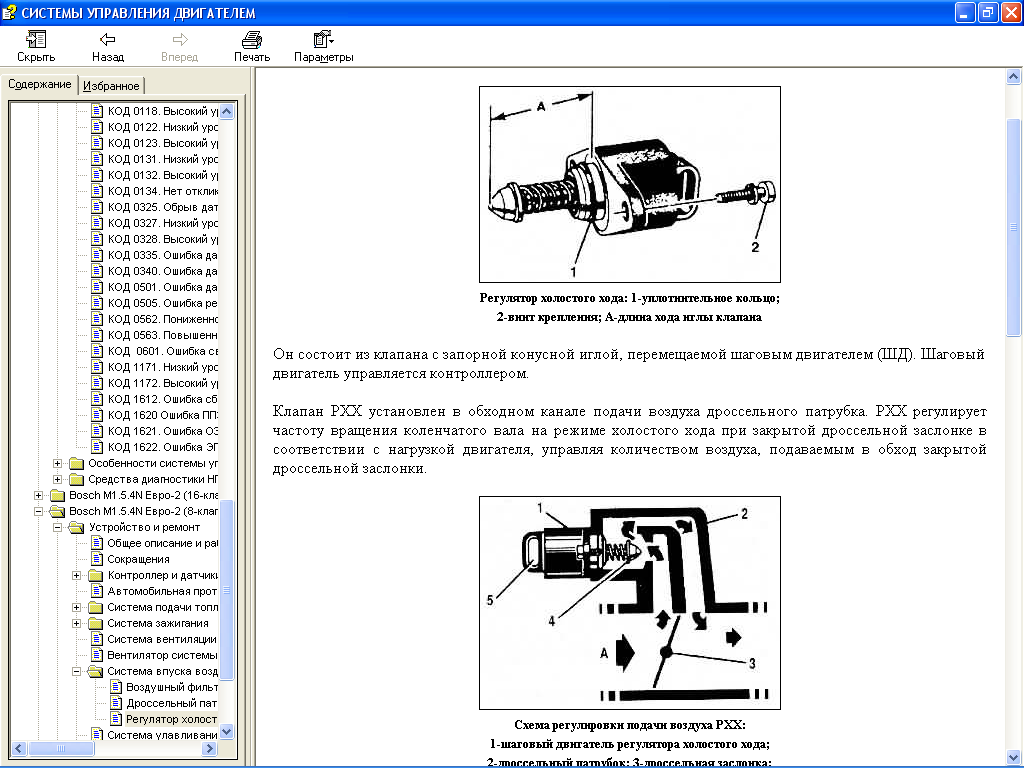Image resolution: width=1024 pixels, height=768 pixels.
Task: Open the Сокращения topic
Action: (138, 559)
